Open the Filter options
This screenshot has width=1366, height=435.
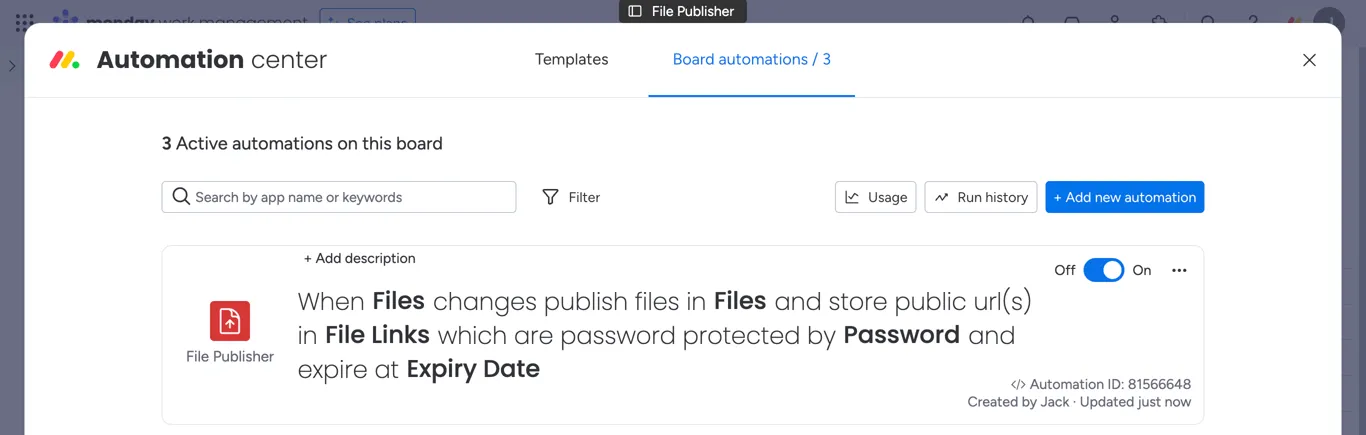571,197
